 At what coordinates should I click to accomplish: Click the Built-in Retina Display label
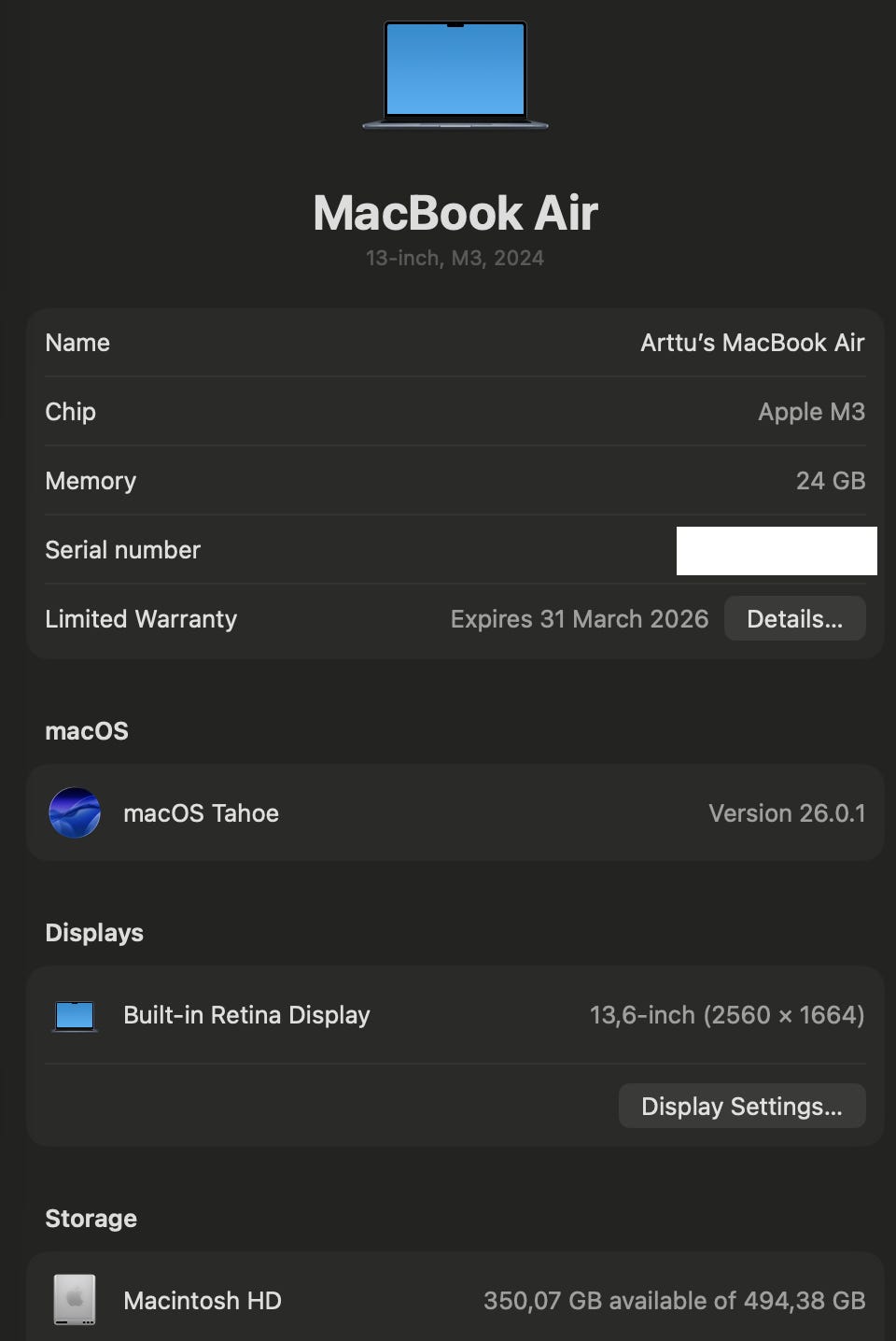(x=246, y=1015)
